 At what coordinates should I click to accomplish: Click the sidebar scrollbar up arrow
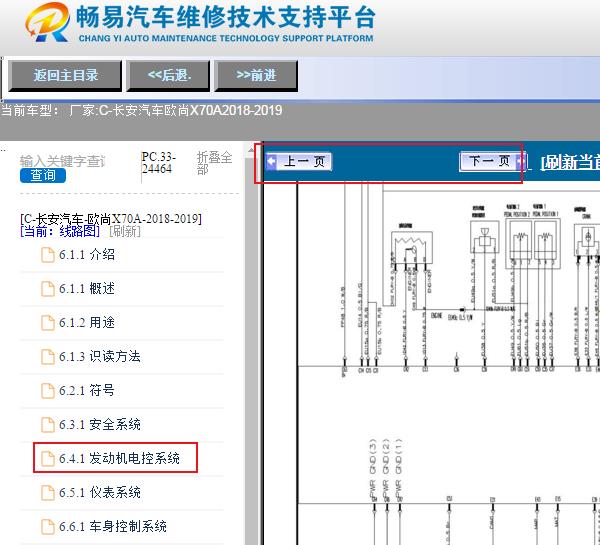click(x=250, y=150)
